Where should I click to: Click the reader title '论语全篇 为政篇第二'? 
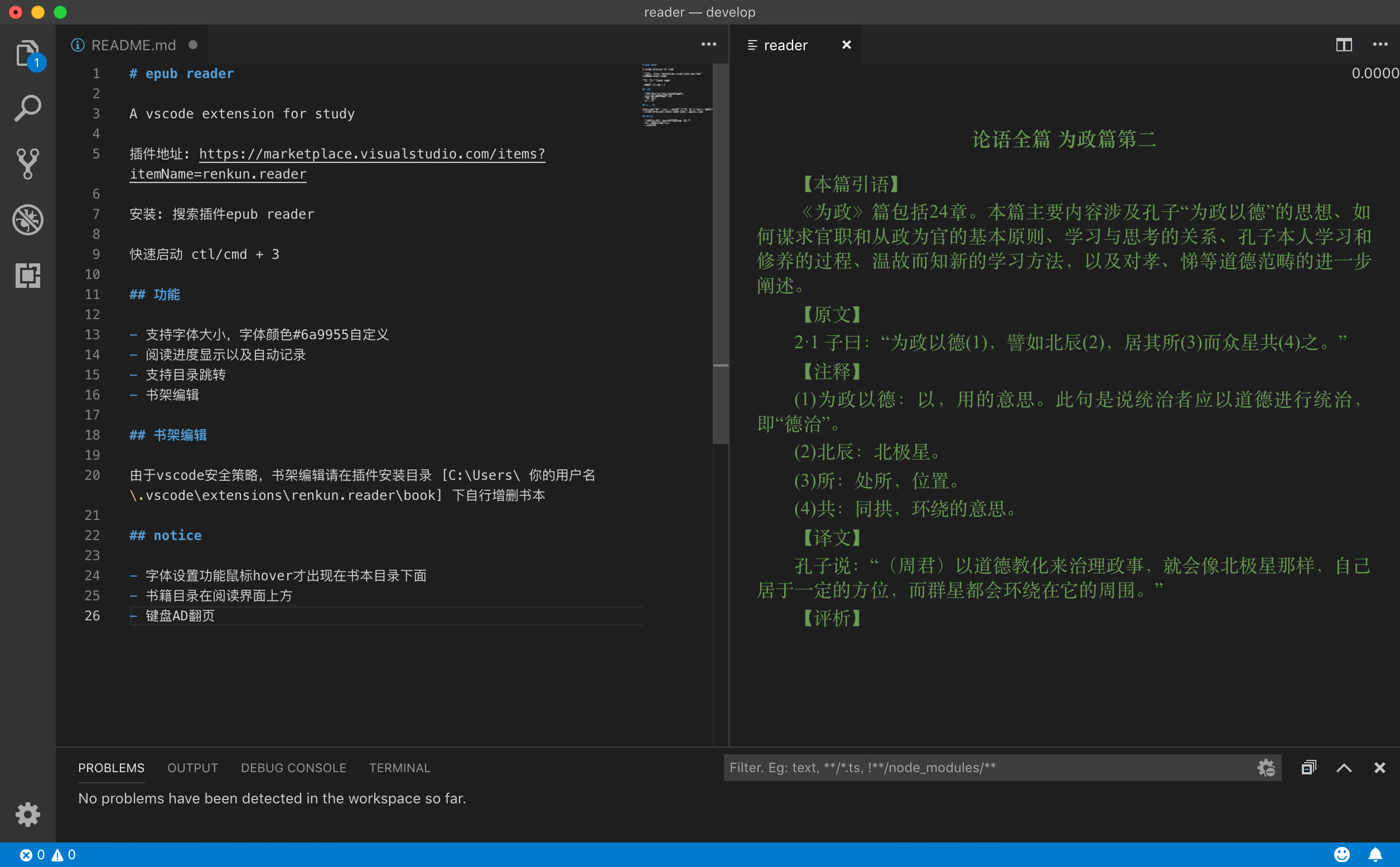(x=1064, y=139)
